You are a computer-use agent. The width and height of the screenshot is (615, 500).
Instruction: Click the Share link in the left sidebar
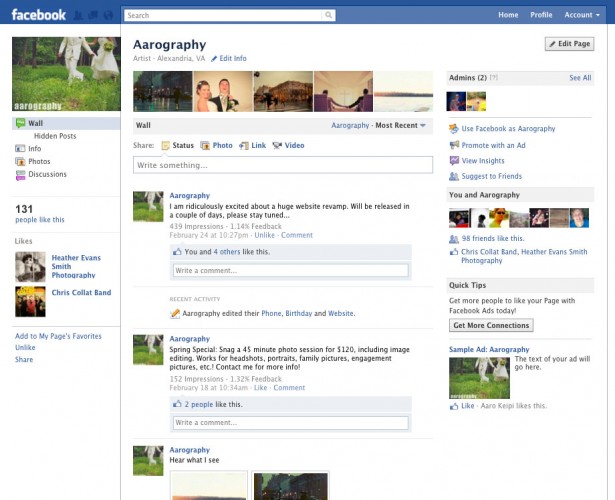click(x=24, y=360)
